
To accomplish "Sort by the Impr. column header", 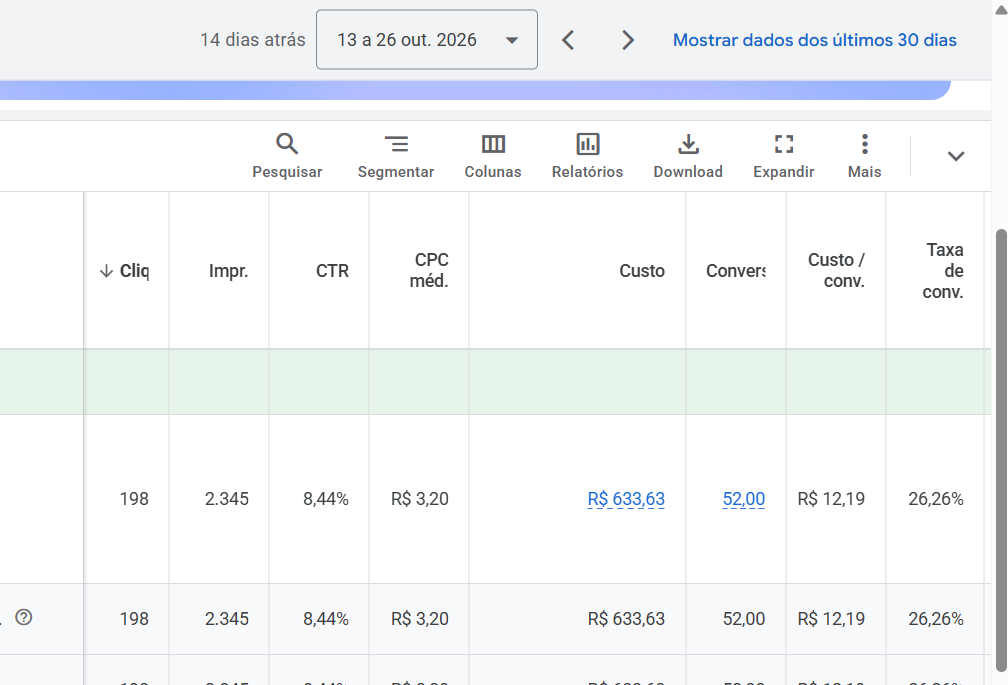I will (228, 271).
